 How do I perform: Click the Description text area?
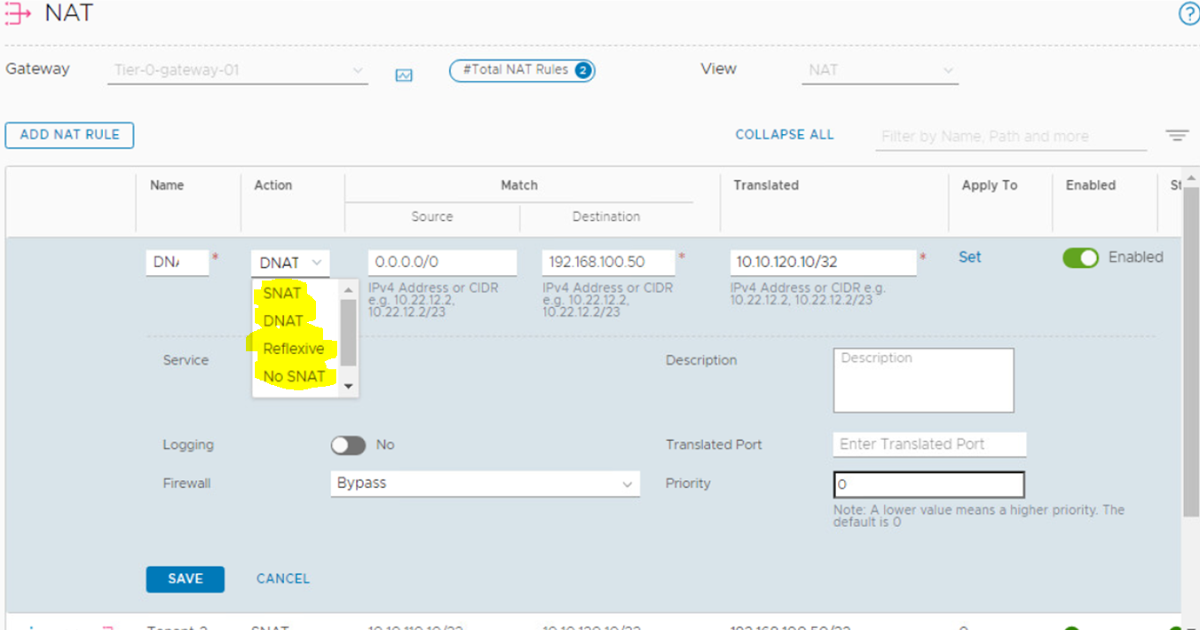pos(923,380)
